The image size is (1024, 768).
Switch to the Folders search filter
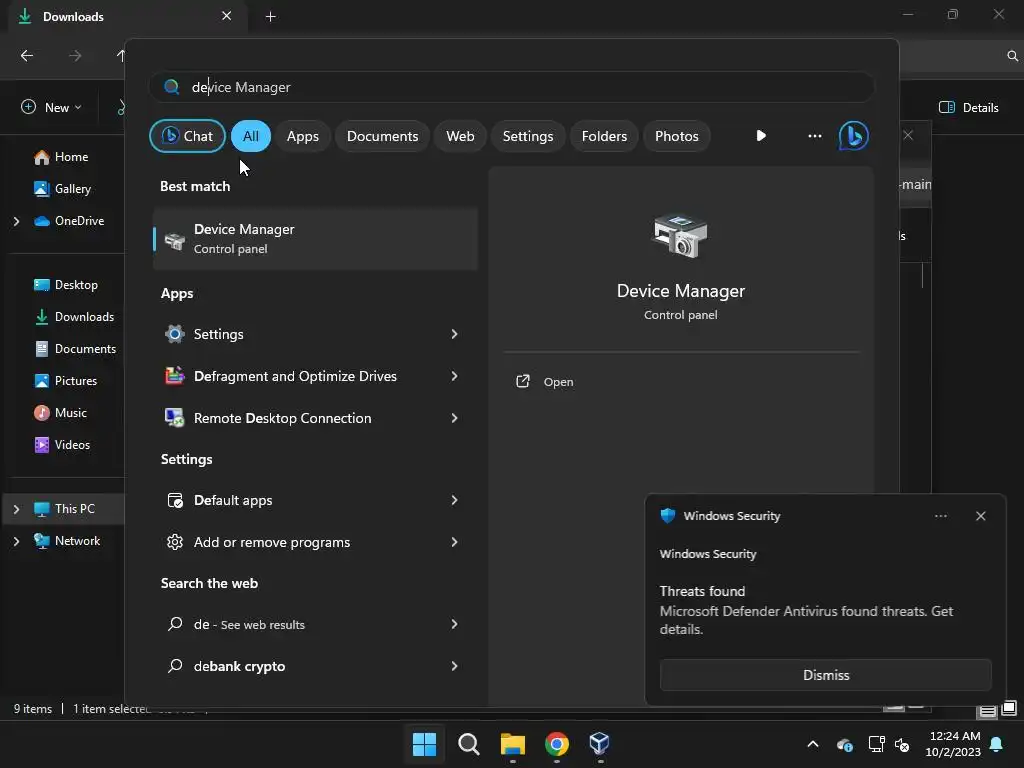[x=604, y=136]
